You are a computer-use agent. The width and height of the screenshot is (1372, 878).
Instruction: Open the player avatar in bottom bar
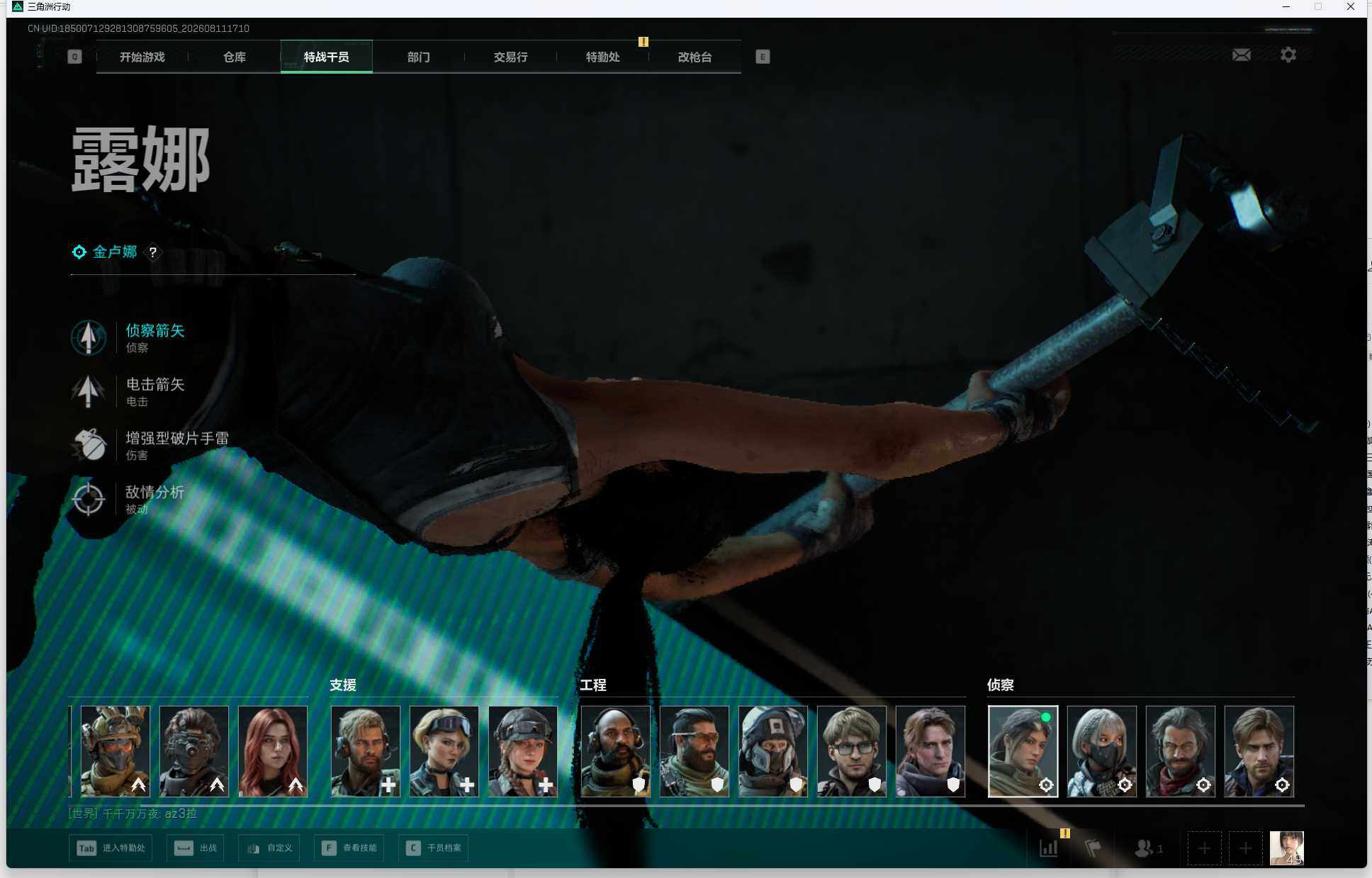(1287, 848)
